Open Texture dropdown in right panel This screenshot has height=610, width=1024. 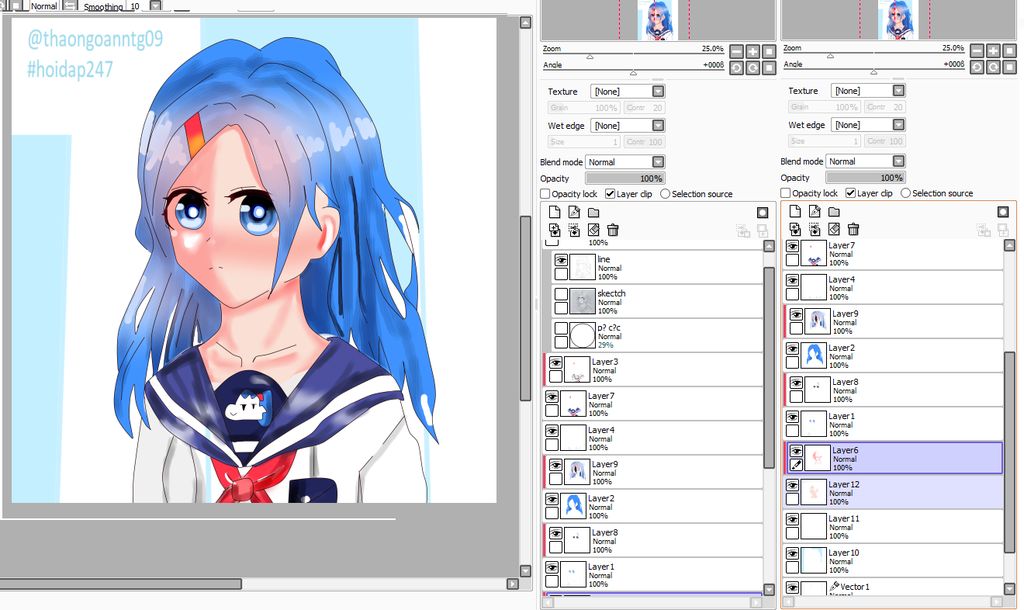[899, 91]
